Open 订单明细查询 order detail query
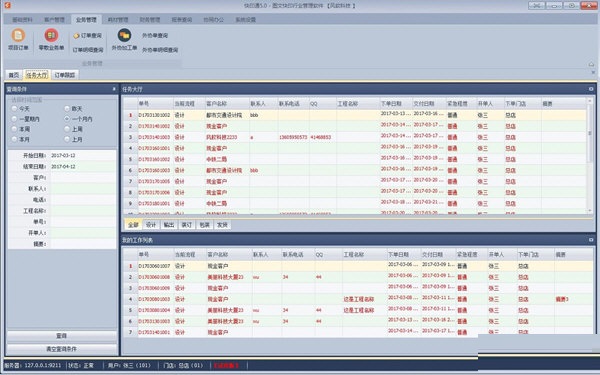This screenshot has width=600, height=375. [x=88, y=50]
